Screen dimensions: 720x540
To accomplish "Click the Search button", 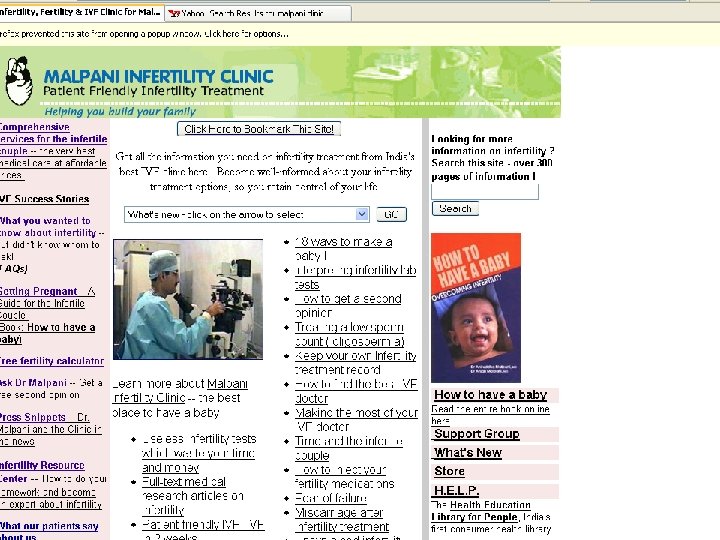I will (455, 208).
